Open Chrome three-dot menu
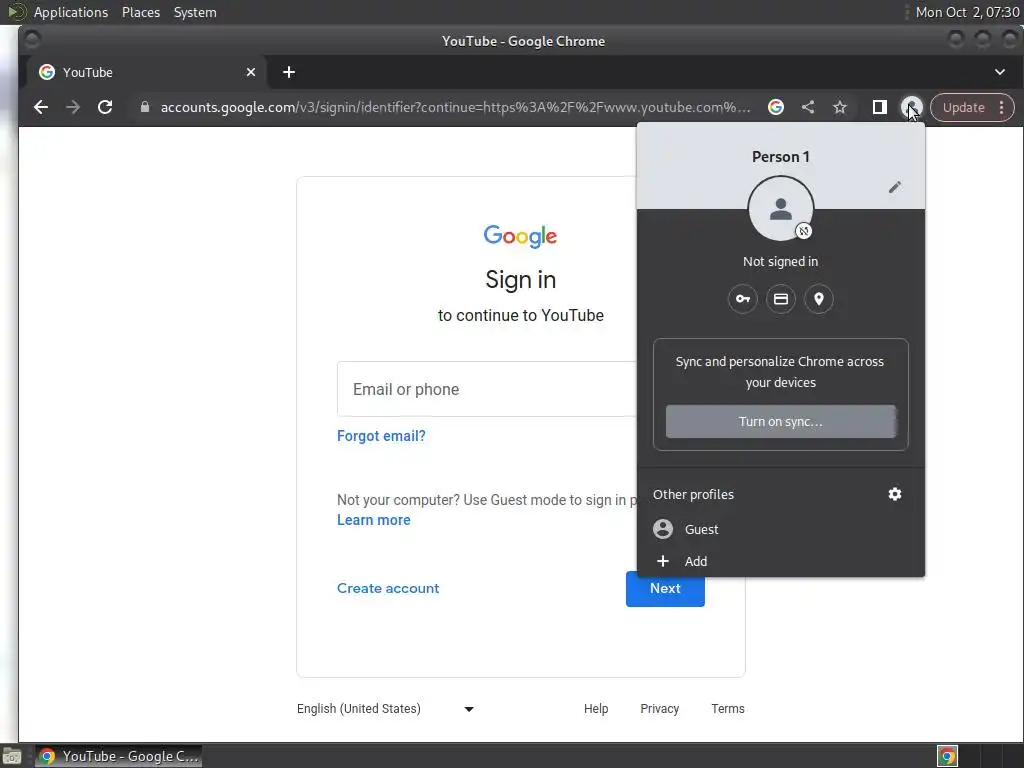Screen dimensions: 1024x768 (x=1001, y=107)
